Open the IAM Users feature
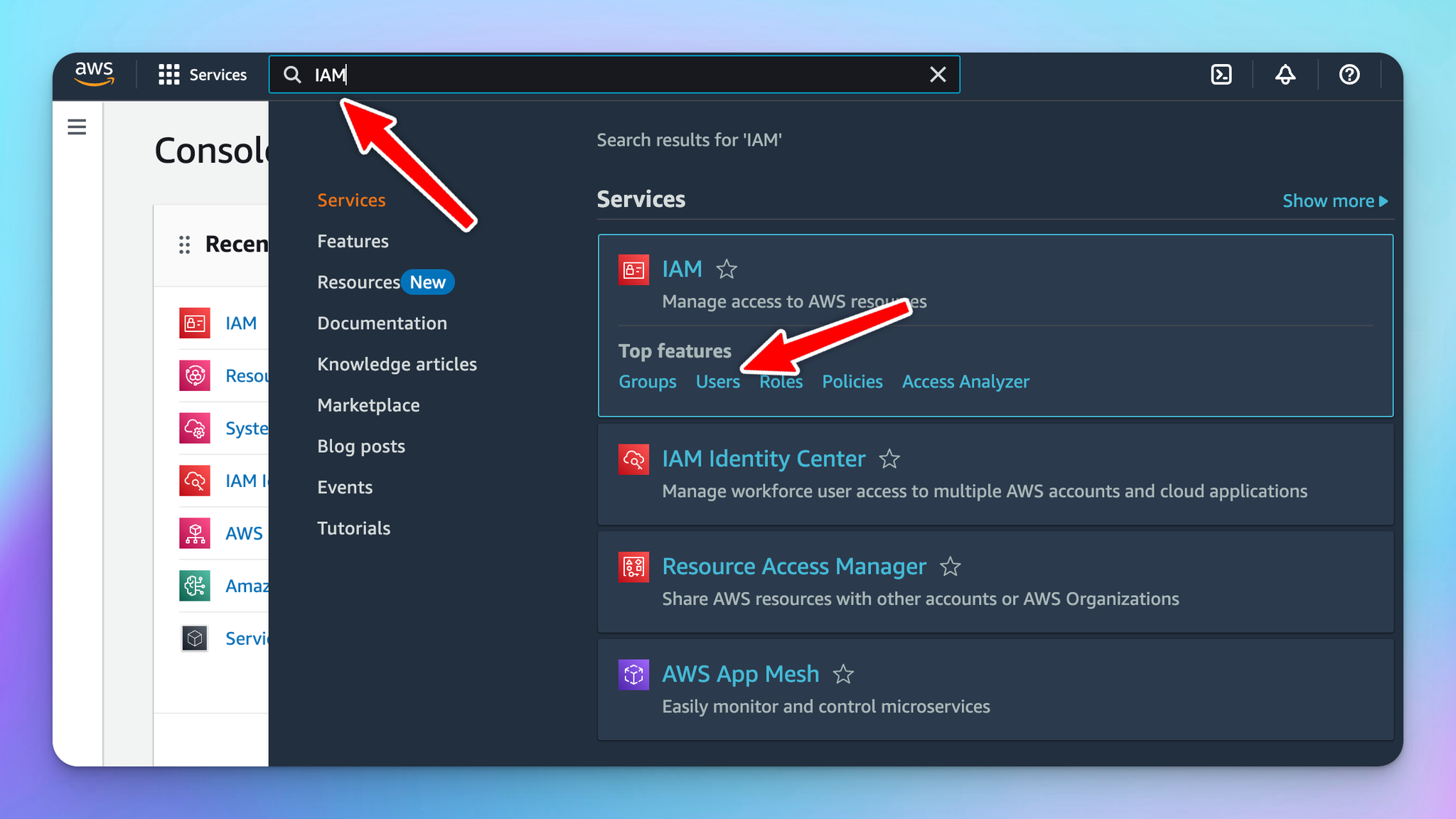The width and height of the screenshot is (1456, 819). (x=717, y=382)
